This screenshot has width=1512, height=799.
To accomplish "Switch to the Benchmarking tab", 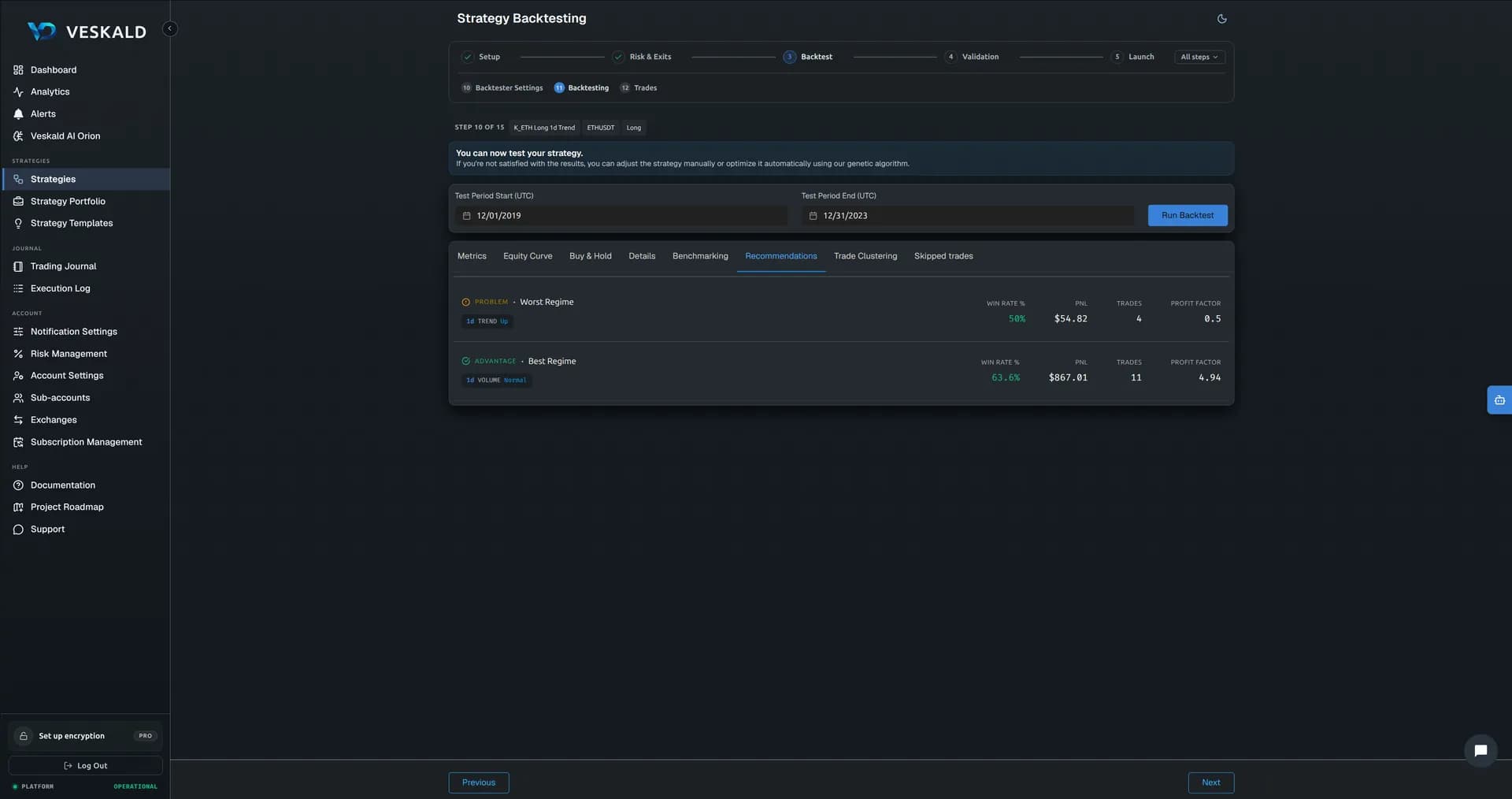I will coord(700,256).
